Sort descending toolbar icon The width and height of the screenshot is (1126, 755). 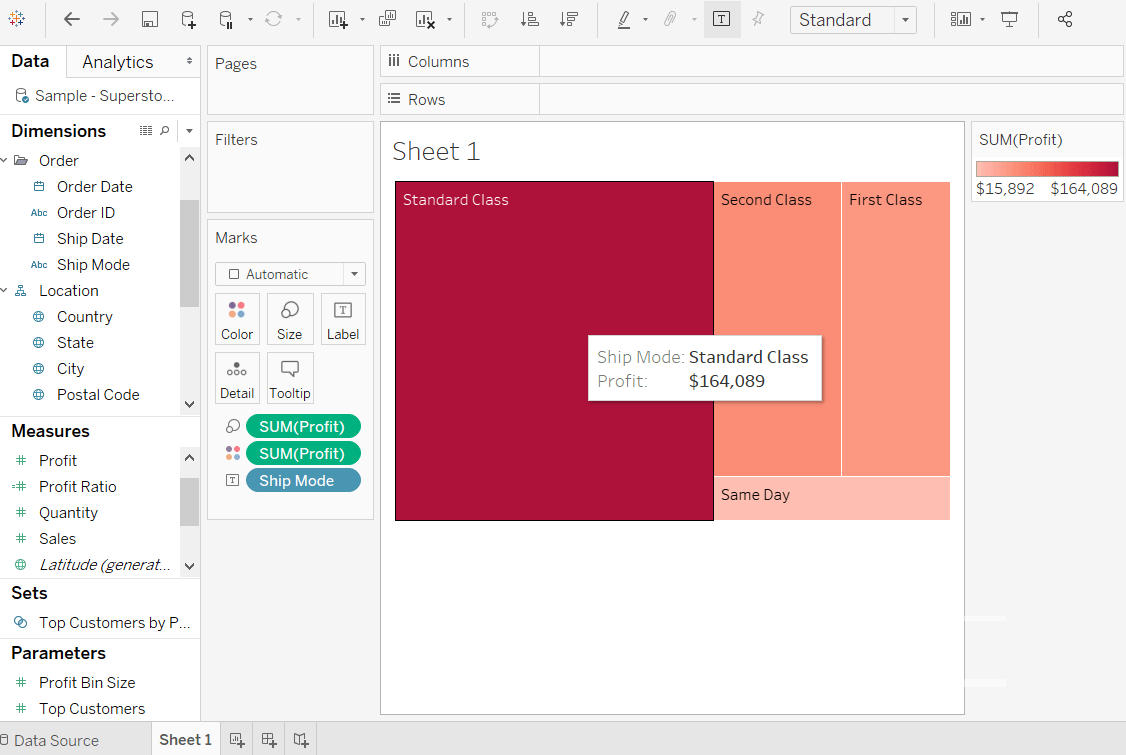tap(569, 19)
